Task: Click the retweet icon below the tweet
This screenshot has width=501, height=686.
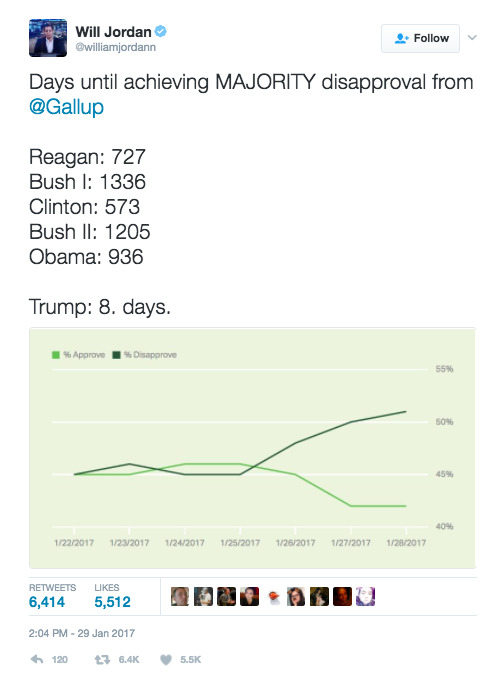Action: pyautogui.click(x=102, y=659)
